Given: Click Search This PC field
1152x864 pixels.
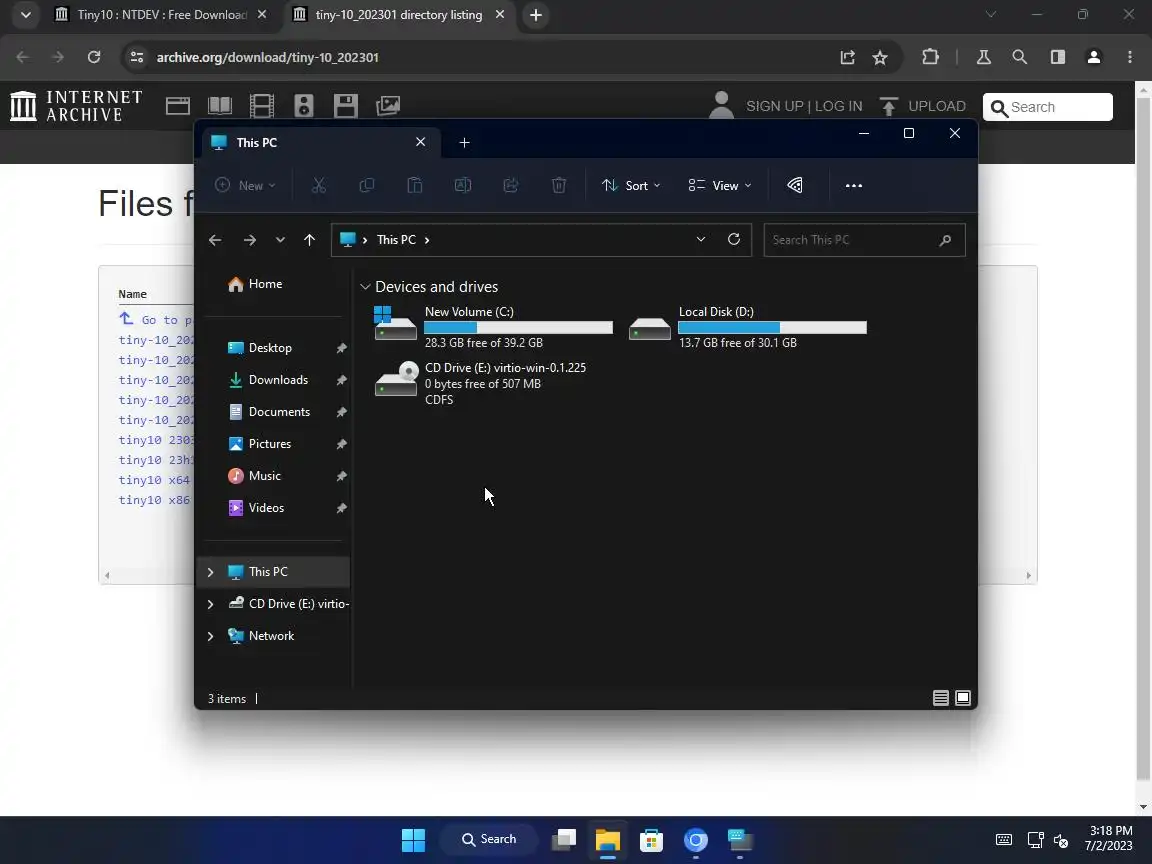Looking at the screenshot, I should 864,240.
